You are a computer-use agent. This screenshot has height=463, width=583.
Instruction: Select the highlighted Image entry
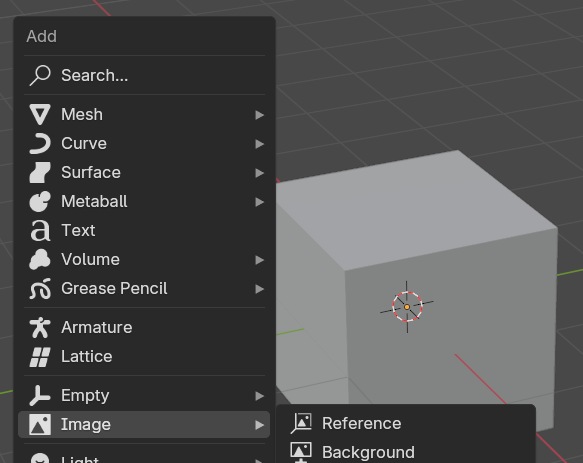click(144, 424)
